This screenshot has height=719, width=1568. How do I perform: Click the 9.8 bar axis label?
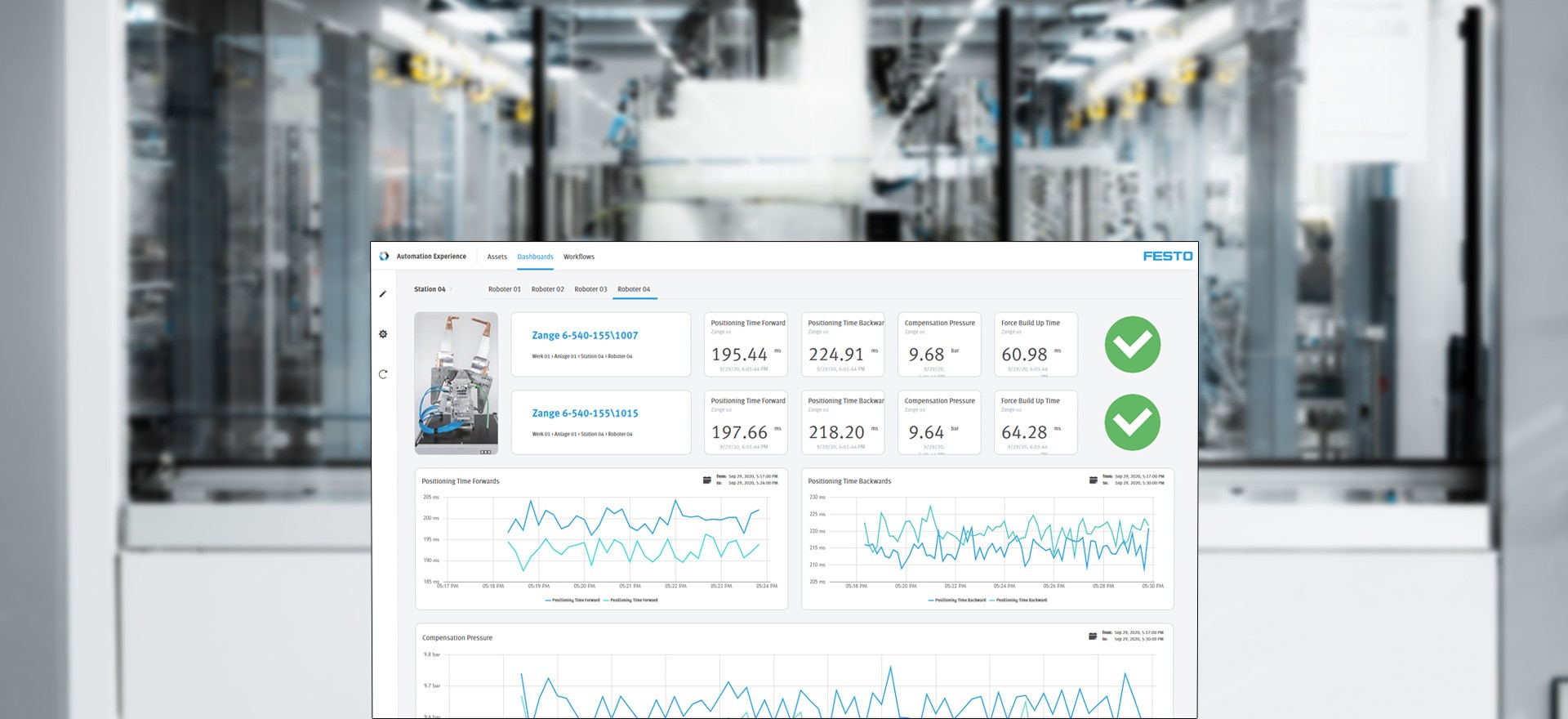click(432, 654)
